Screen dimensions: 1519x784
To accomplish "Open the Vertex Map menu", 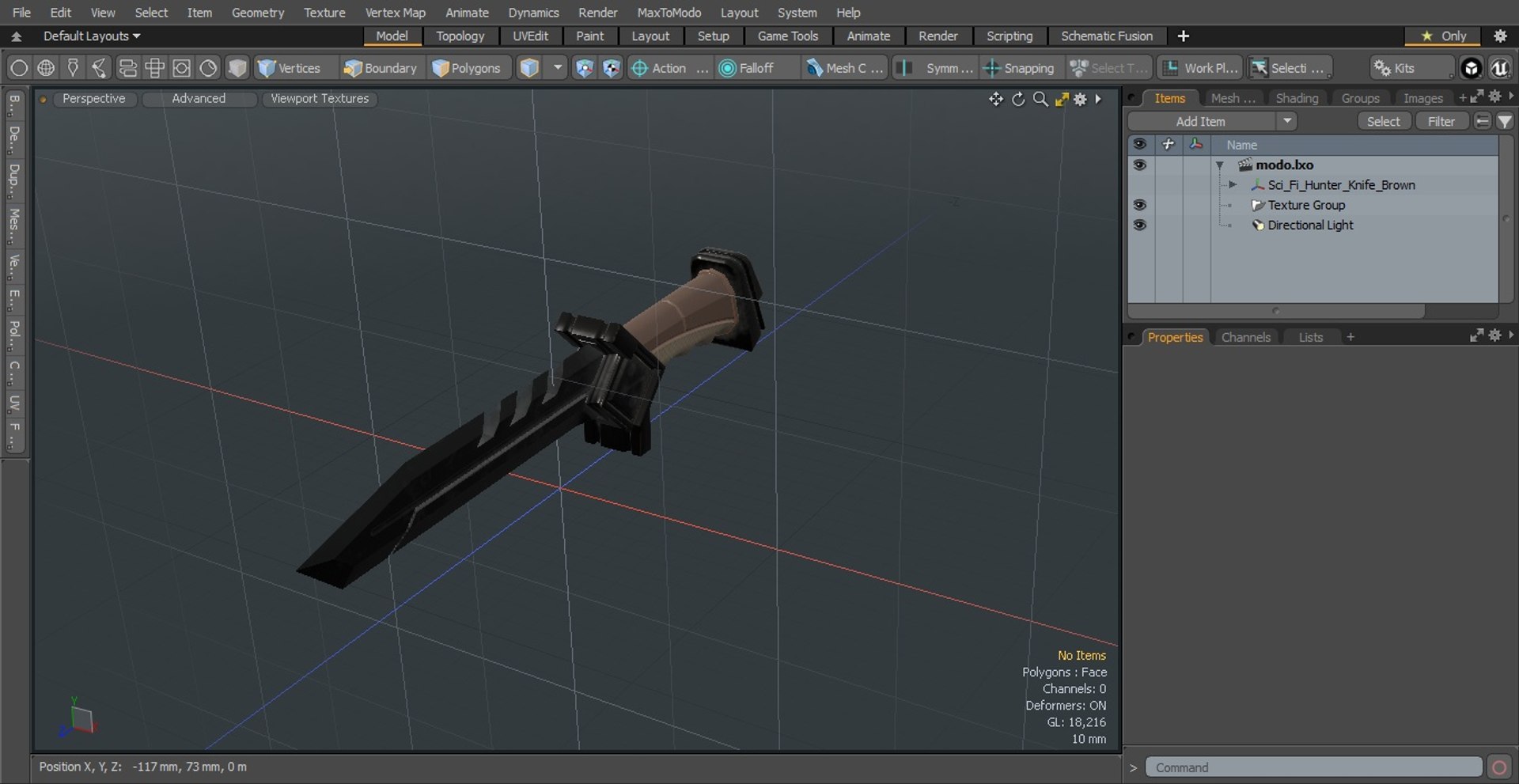I will [395, 13].
